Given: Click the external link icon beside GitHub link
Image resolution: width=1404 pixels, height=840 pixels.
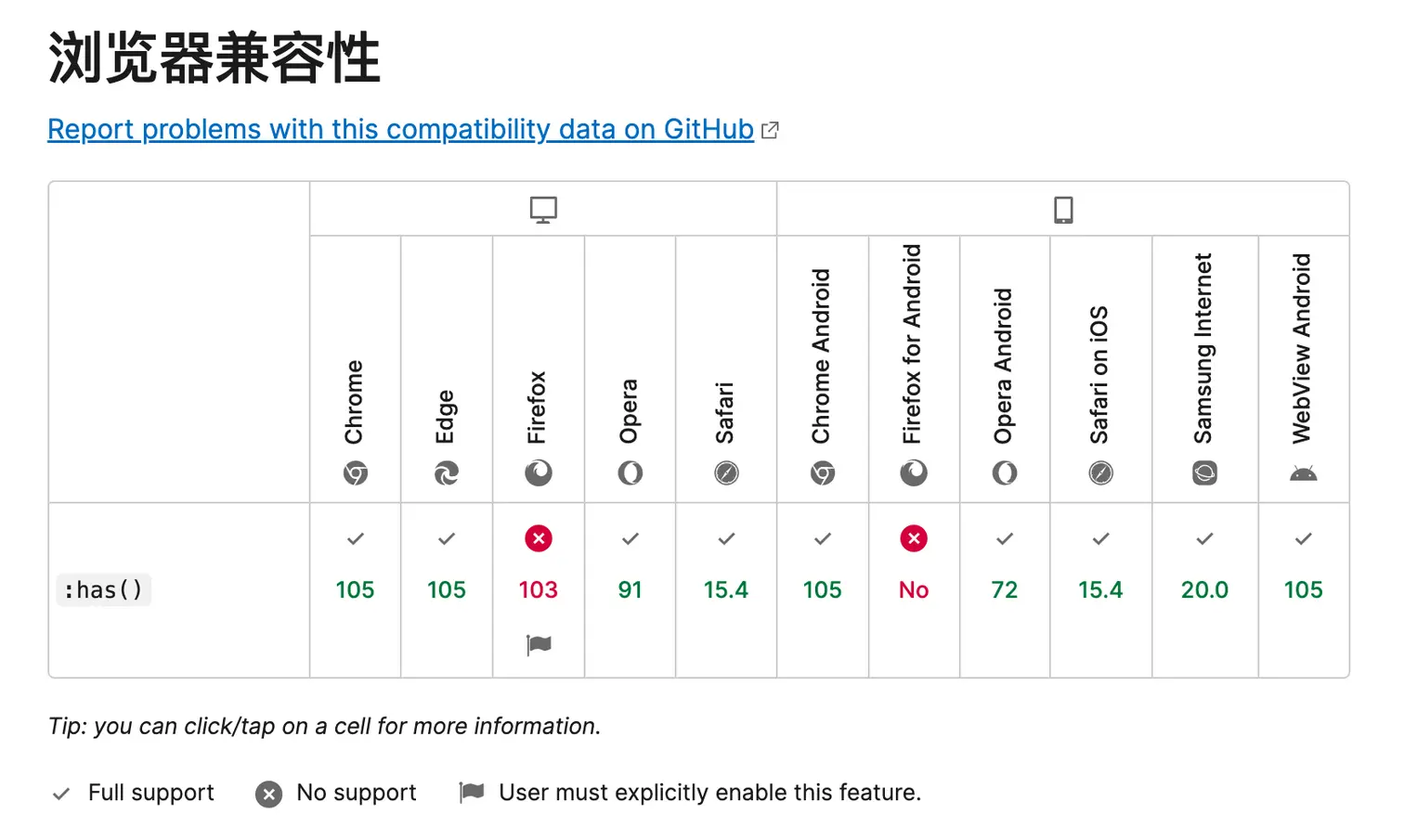Looking at the screenshot, I should coord(770,131).
